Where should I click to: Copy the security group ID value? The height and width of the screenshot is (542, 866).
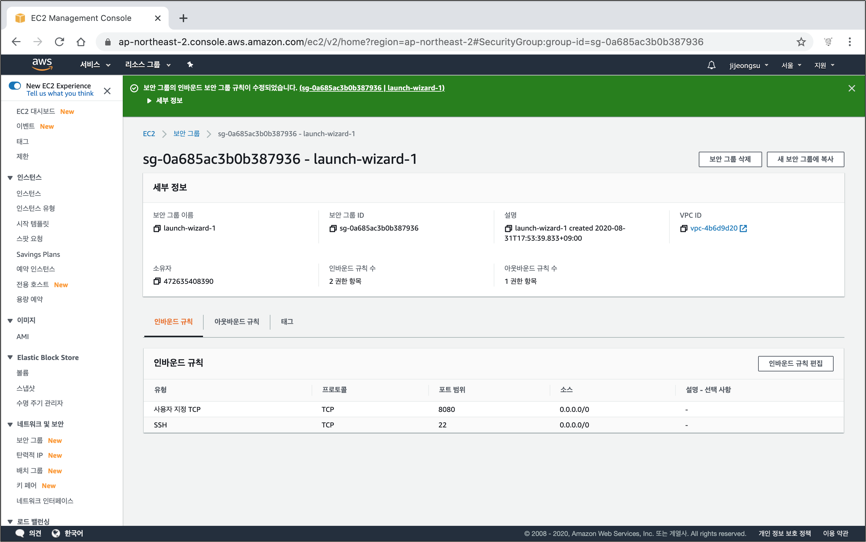[332, 228]
